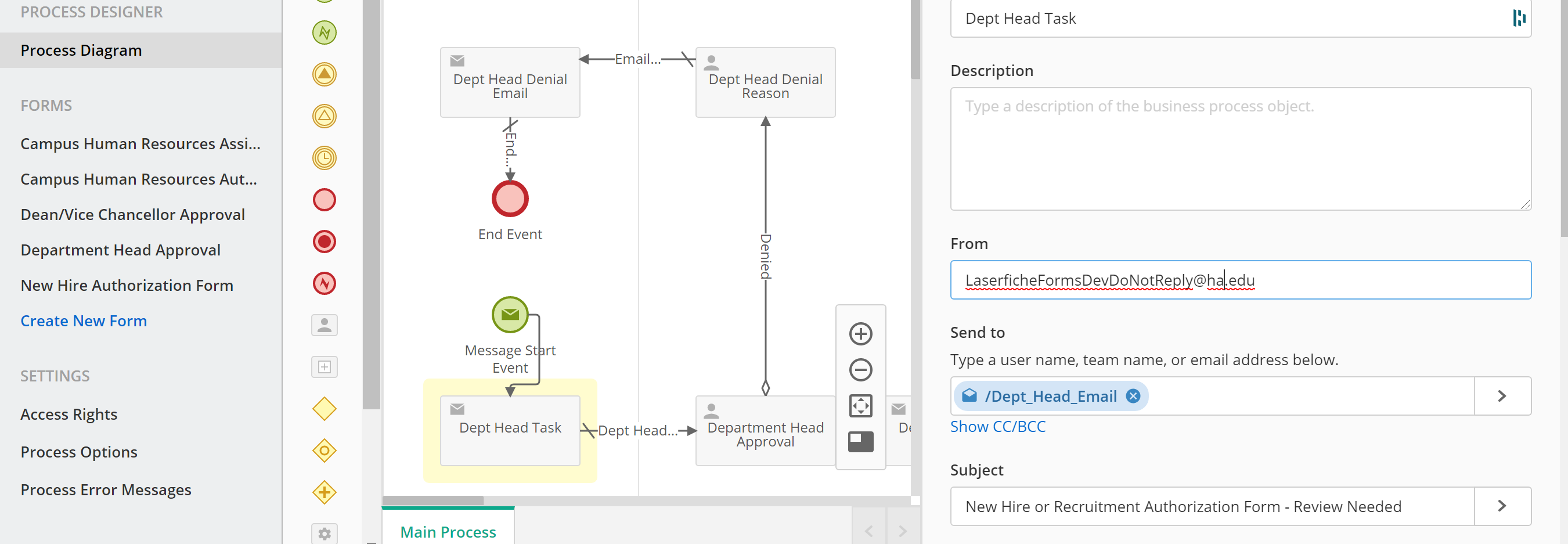Select the Message Start Event node
Viewport: 1568px width, 544px height.
pyautogui.click(x=510, y=315)
